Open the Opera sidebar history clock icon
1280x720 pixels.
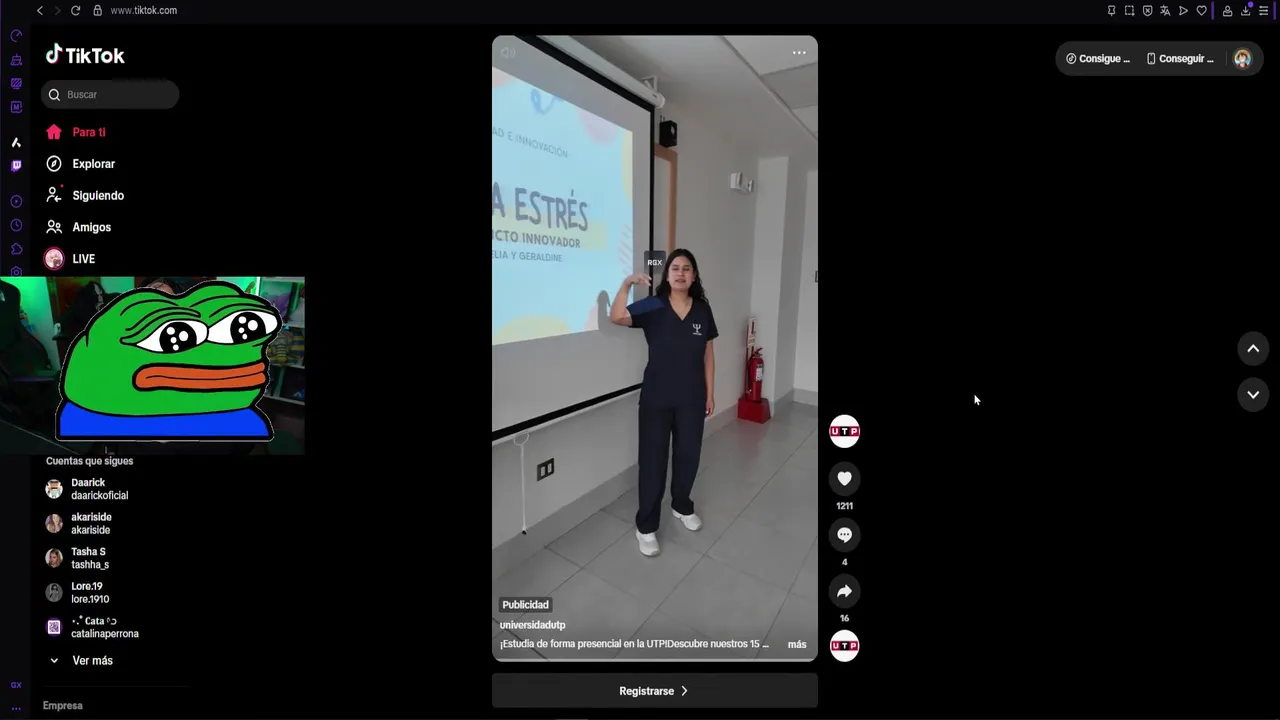[16, 225]
